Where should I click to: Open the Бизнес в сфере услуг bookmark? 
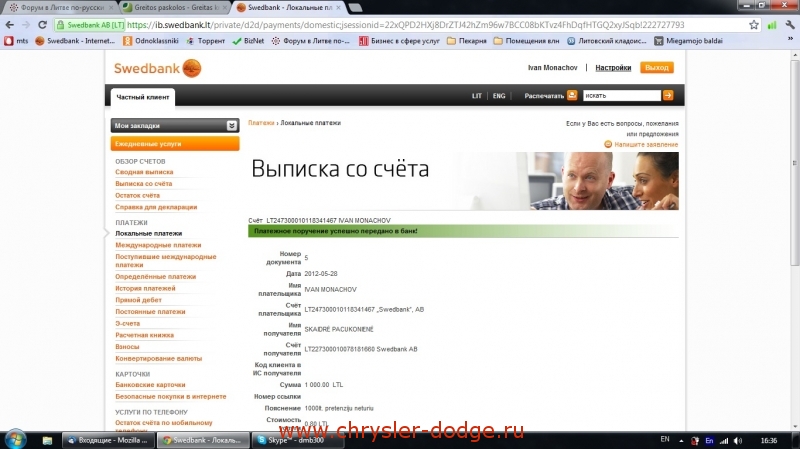point(399,41)
